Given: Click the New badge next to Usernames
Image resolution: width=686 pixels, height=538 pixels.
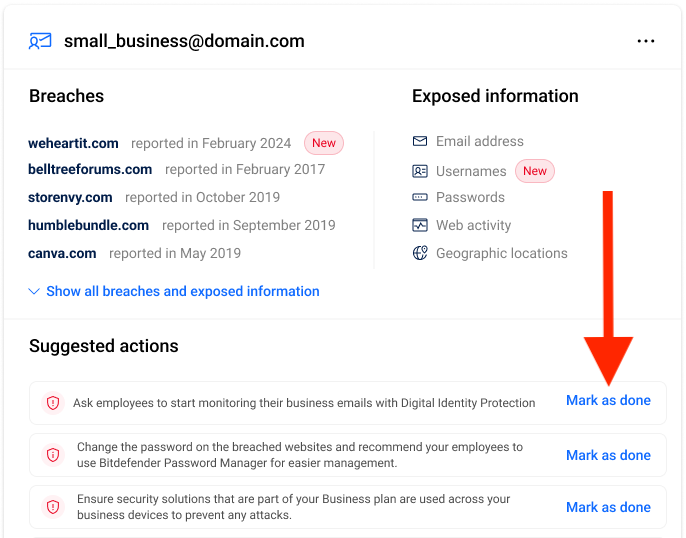Looking at the screenshot, I should point(535,171).
